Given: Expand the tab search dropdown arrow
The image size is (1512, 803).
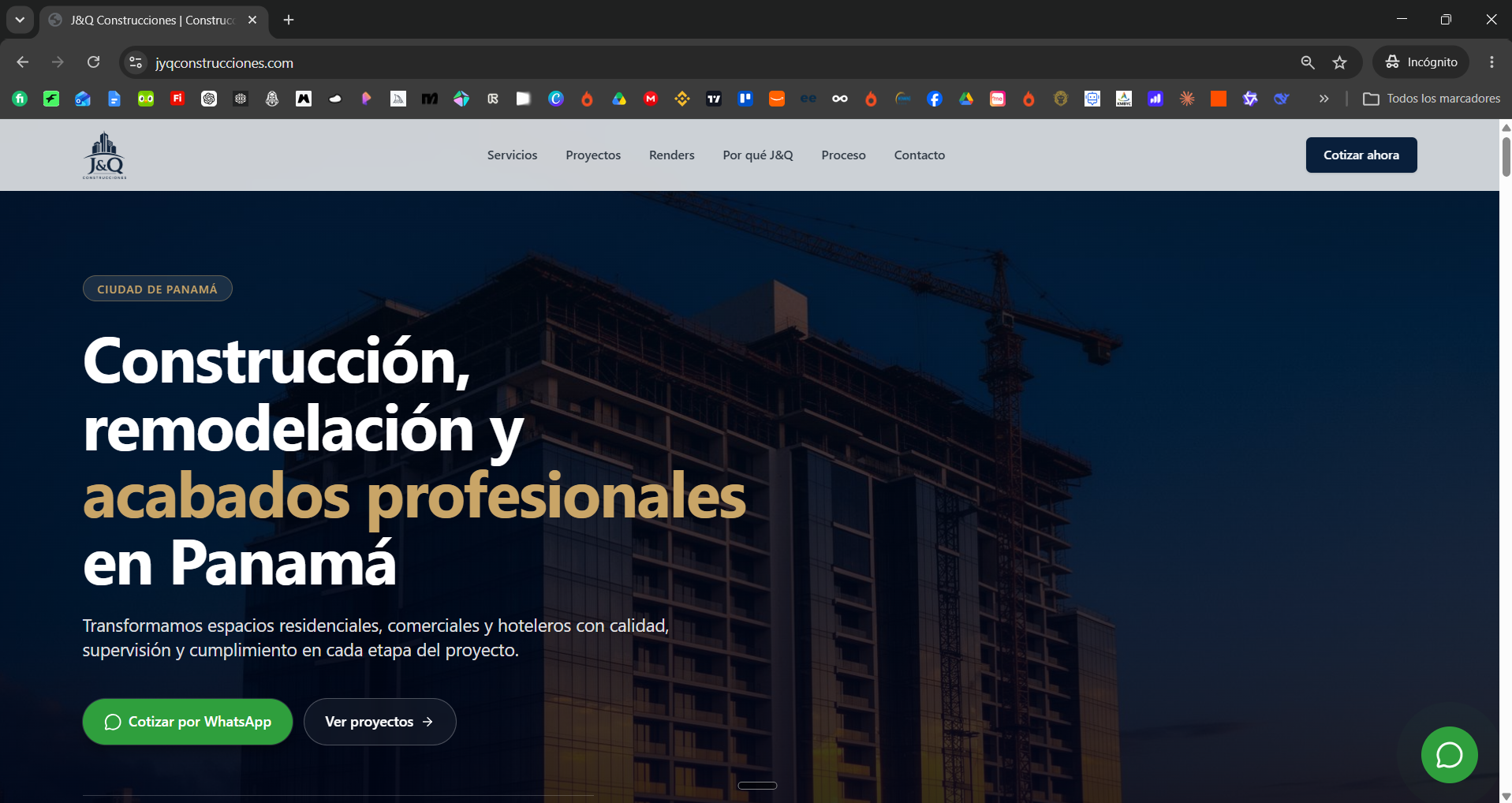Looking at the screenshot, I should click(20, 20).
